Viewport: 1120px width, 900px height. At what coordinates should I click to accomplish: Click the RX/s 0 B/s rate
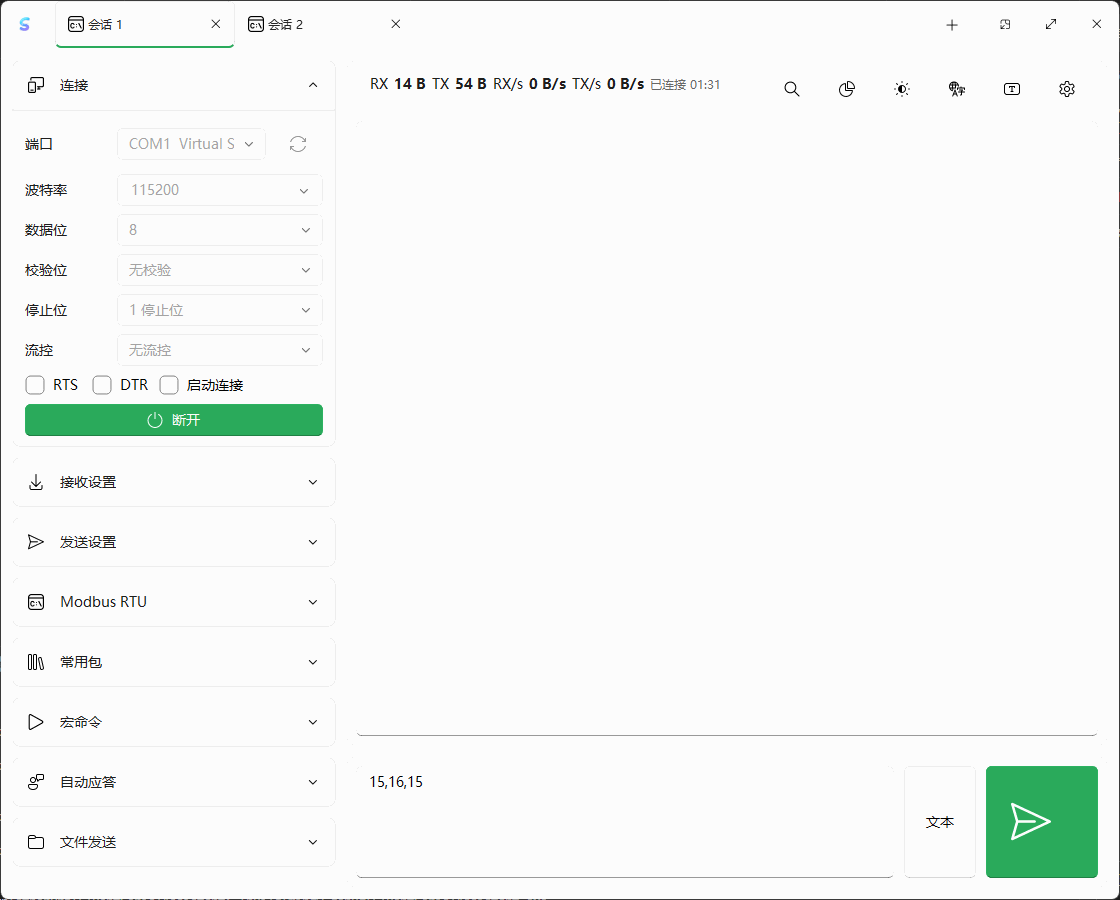pos(529,84)
